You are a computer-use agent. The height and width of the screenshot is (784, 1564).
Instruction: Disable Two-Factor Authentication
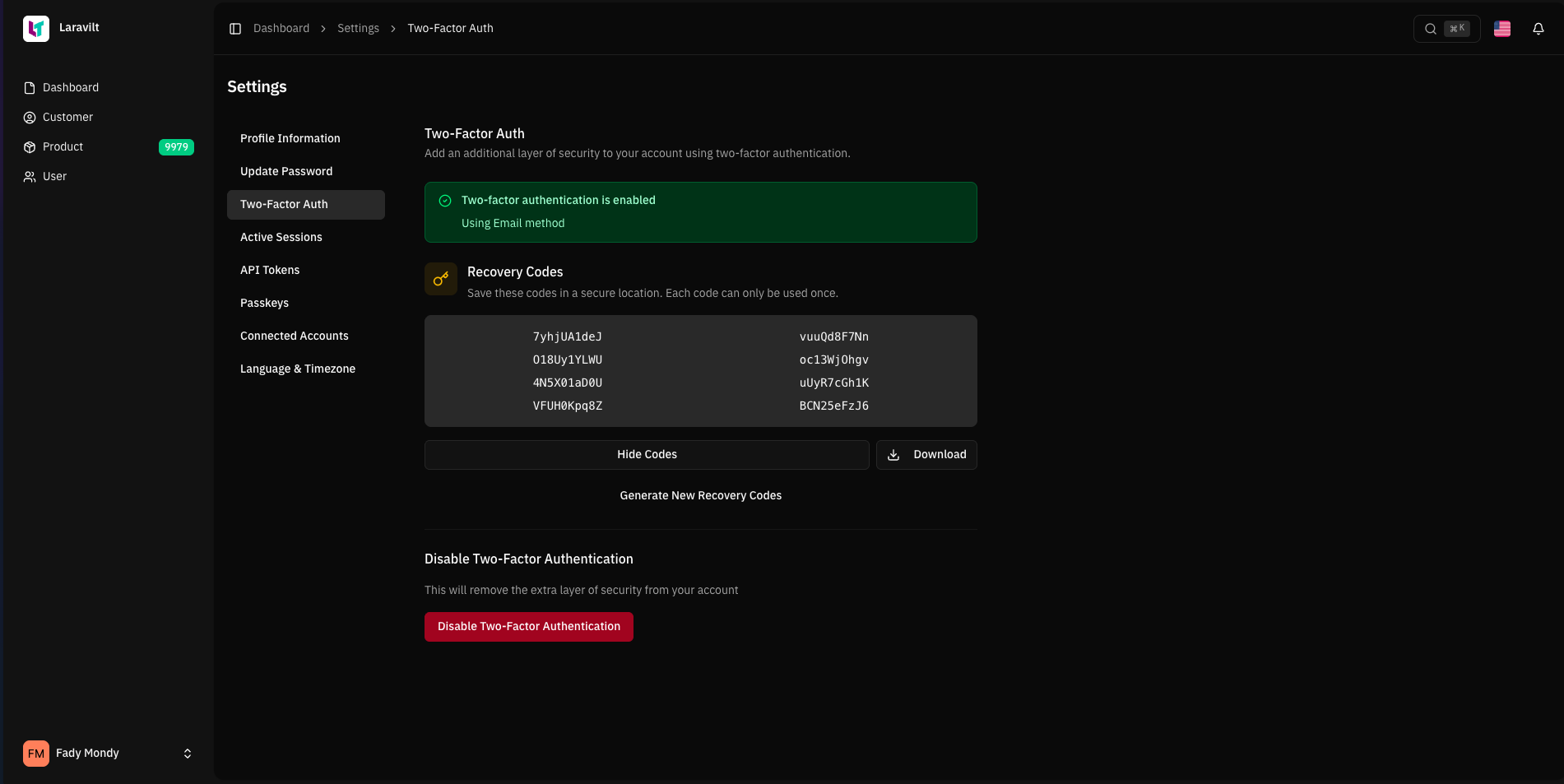point(528,626)
